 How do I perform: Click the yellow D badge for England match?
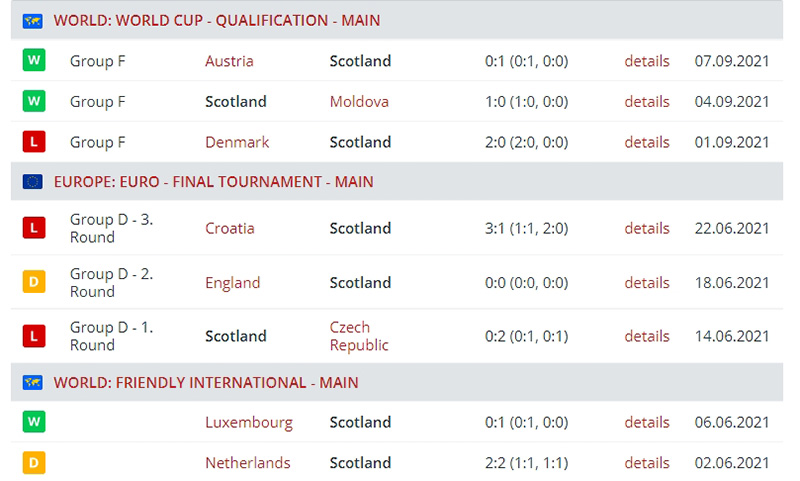(34, 282)
